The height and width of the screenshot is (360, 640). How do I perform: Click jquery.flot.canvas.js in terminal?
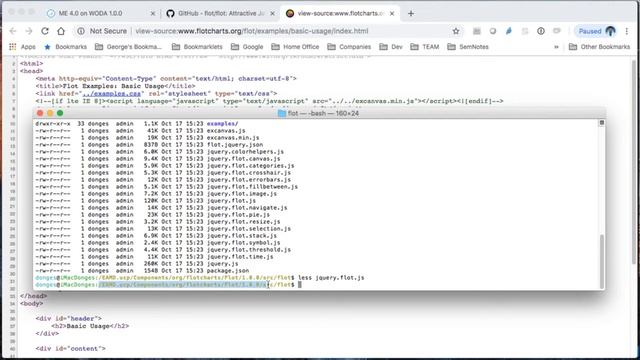[x=244, y=158]
